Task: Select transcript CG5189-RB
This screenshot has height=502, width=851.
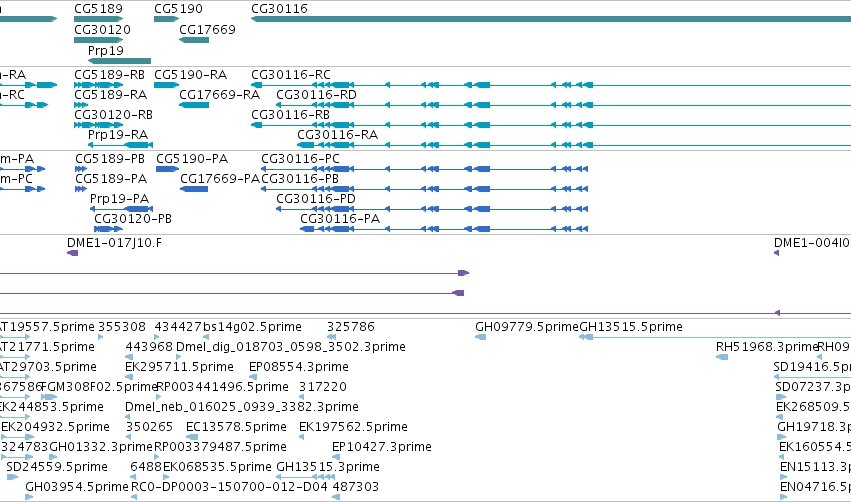Action: point(110,74)
